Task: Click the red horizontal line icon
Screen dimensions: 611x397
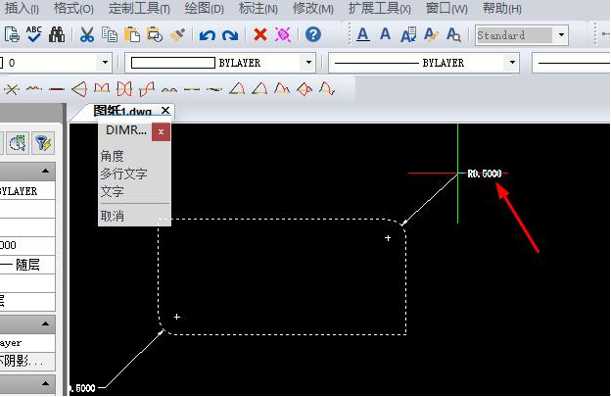Action: [57, 90]
